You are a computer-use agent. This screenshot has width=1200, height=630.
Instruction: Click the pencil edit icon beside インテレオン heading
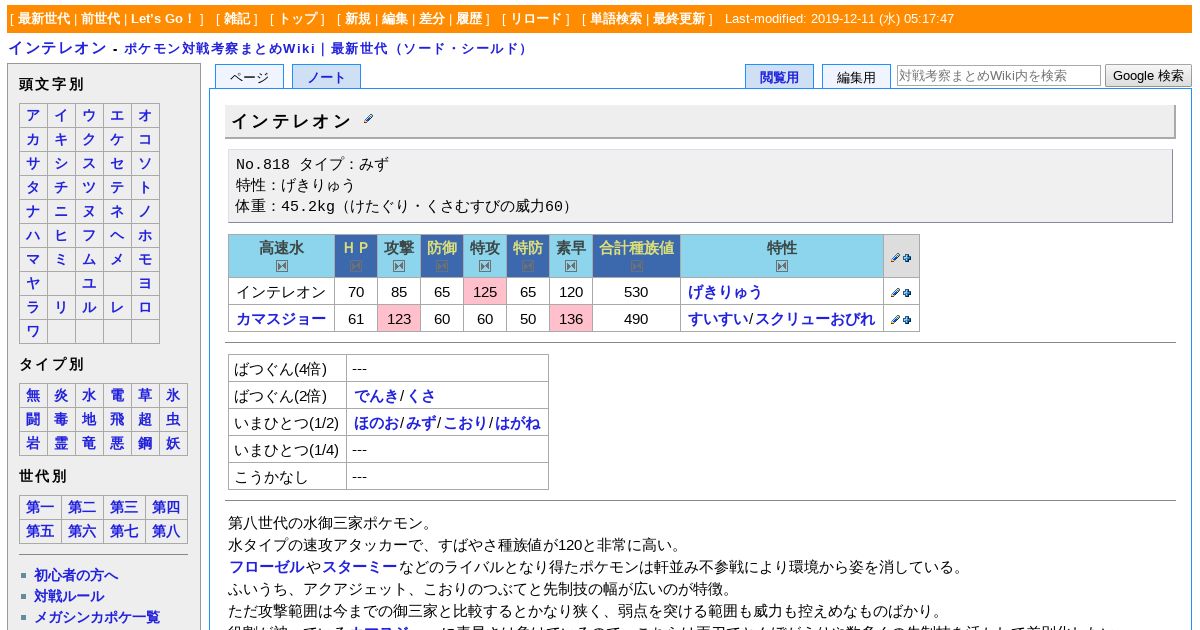coord(368,119)
